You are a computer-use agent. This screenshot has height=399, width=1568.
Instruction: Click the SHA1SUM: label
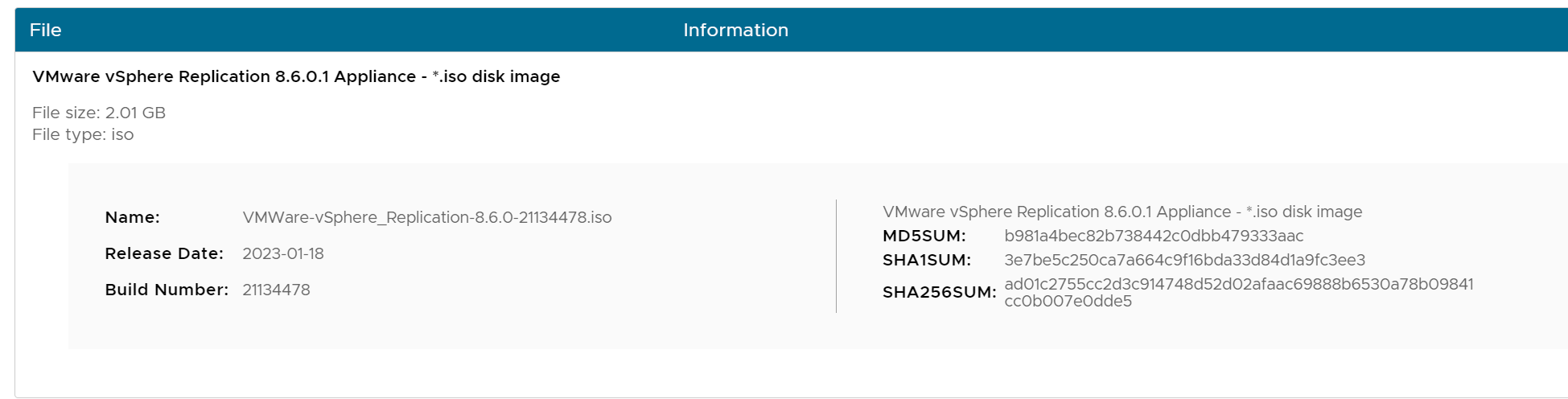coord(926,260)
